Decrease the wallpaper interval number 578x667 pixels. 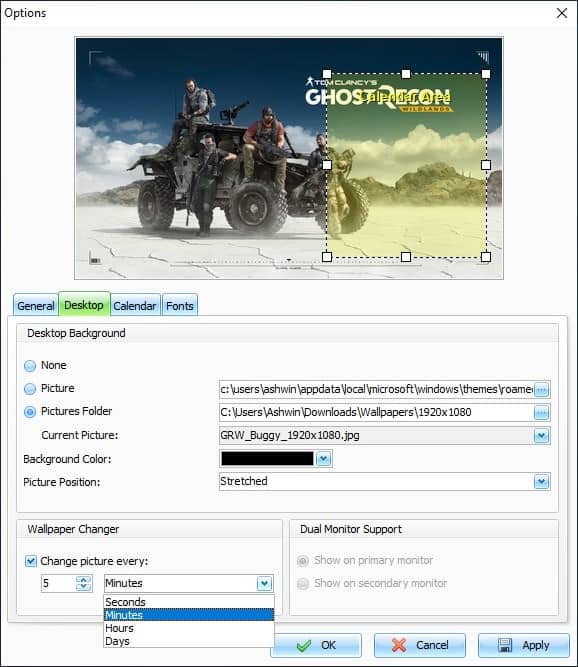pyautogui.click(x=84, y=587)
